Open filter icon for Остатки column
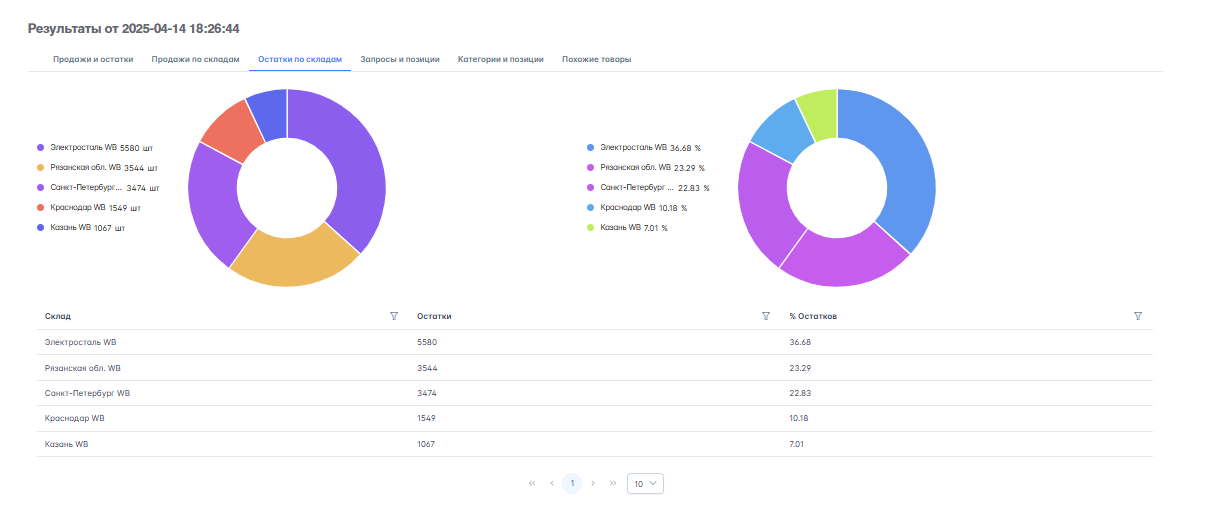This screenshot has height=524, width=1210. click(765, 316)
